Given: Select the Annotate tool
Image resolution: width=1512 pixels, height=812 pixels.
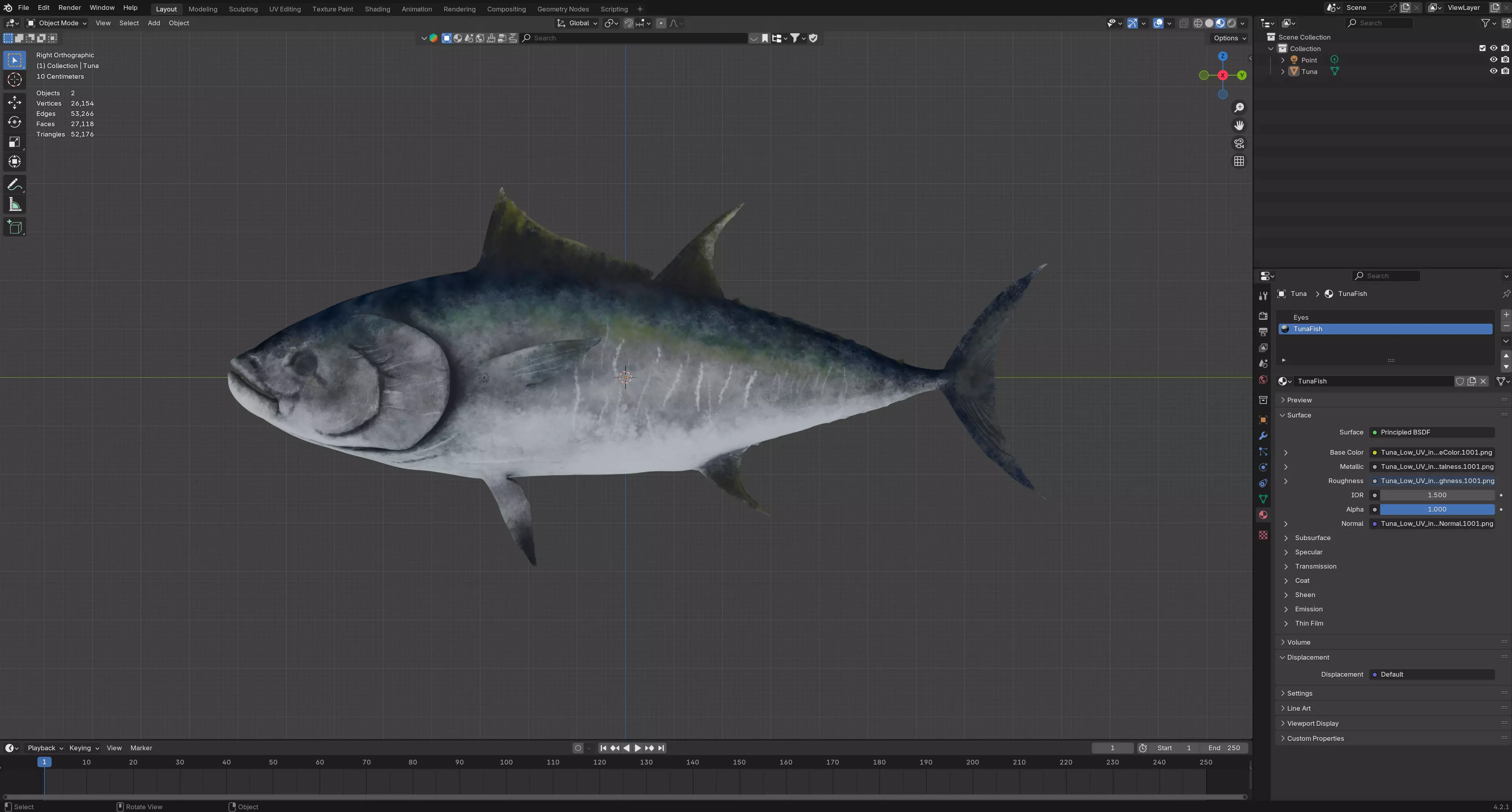Looking at the screenshot, I should (x=15, y=185).
